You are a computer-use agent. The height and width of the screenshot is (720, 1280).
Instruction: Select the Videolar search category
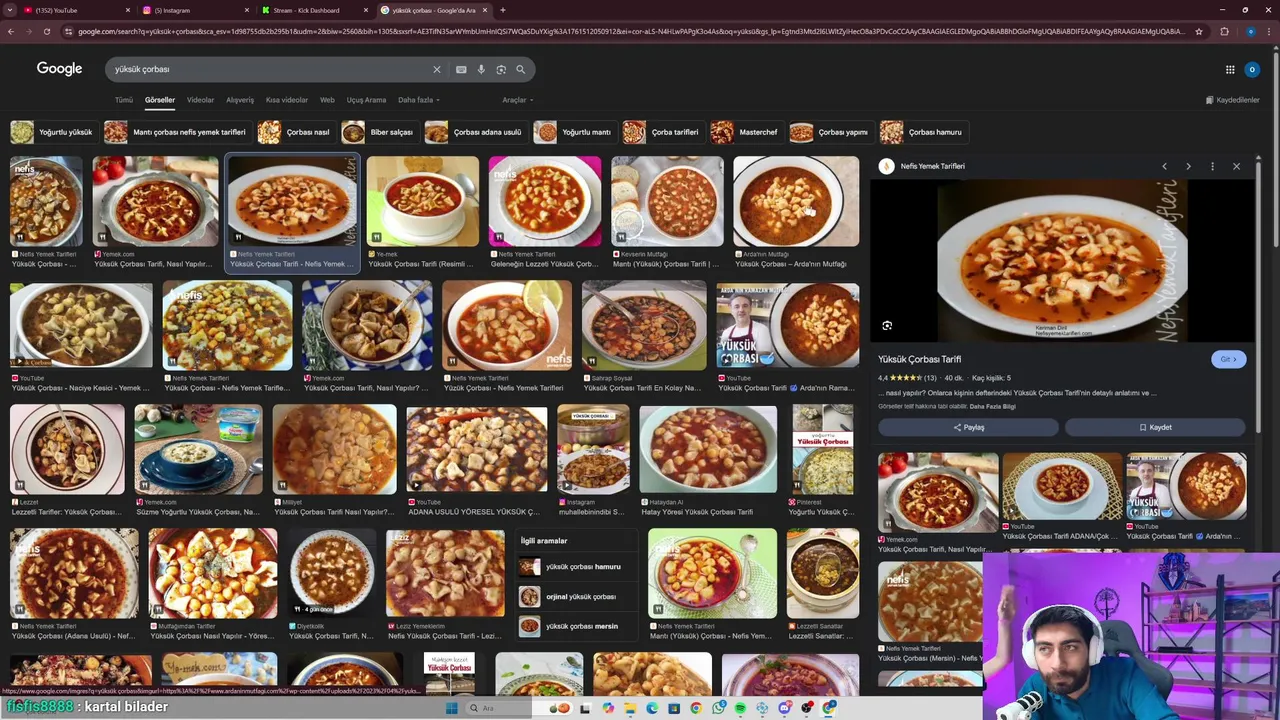click(200, 100)
